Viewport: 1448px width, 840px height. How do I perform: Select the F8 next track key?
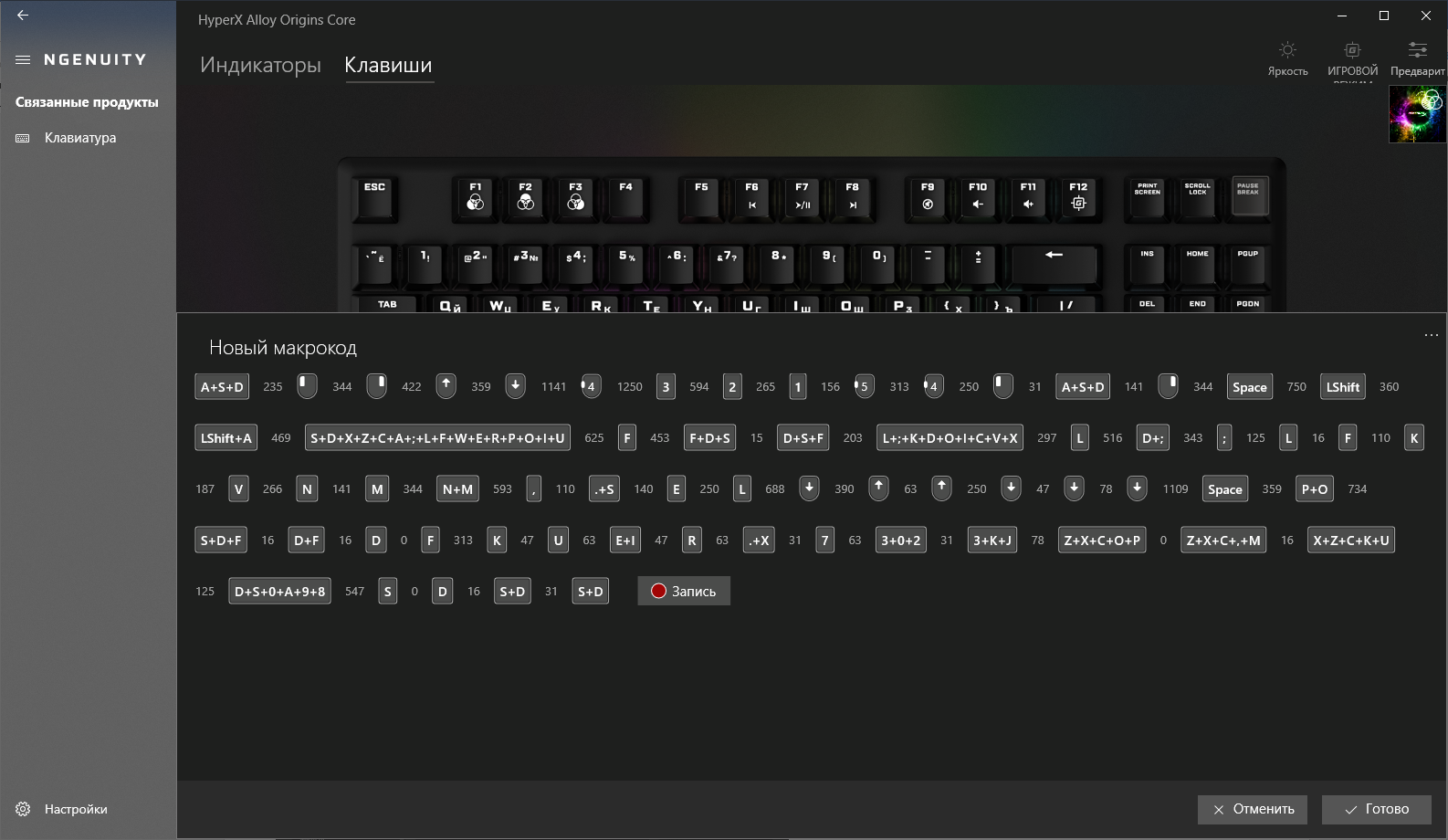point(852,197)
